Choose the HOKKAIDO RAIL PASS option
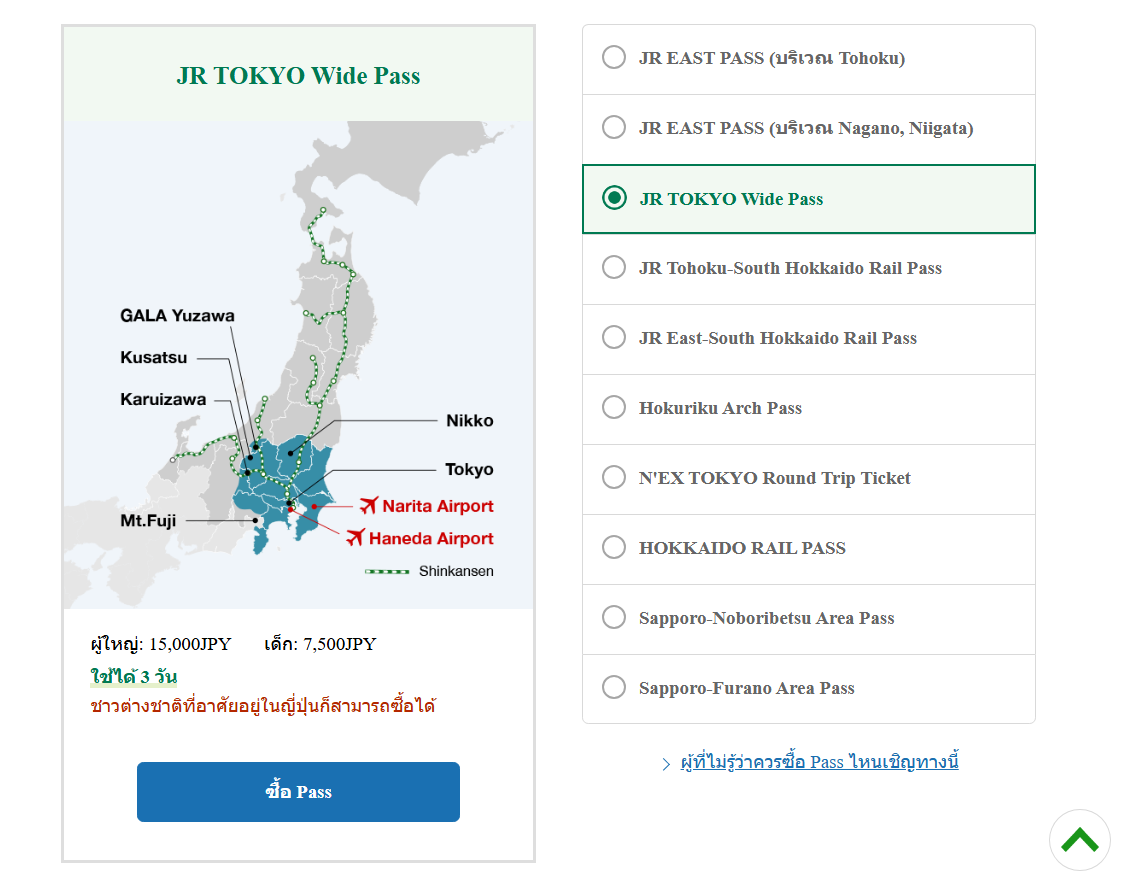The height and width of the screenshot is (882, 1147). tap(614, 548)
